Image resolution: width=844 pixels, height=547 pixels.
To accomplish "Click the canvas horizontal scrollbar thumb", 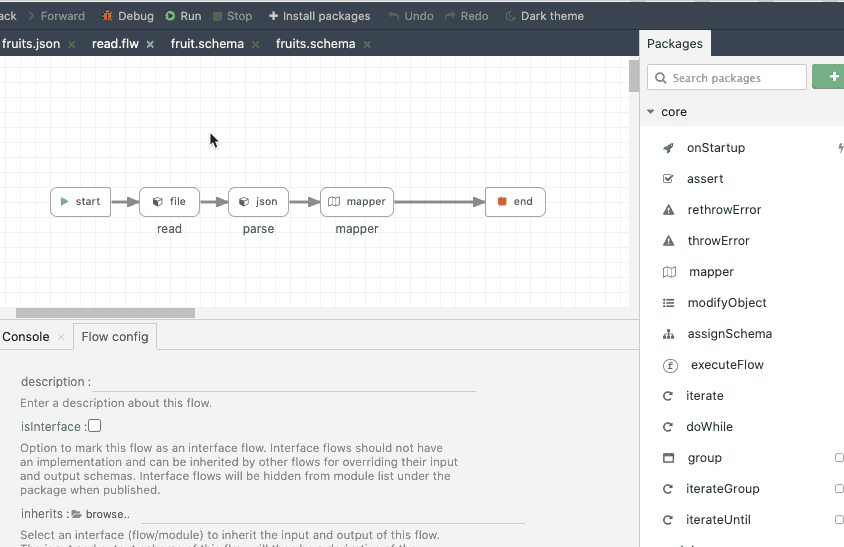I will [x=106, y=313].
